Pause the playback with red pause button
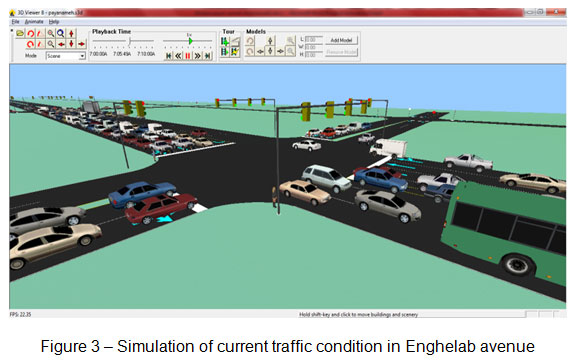Screen dimensions: 573x363 click(x=188, y=56)
